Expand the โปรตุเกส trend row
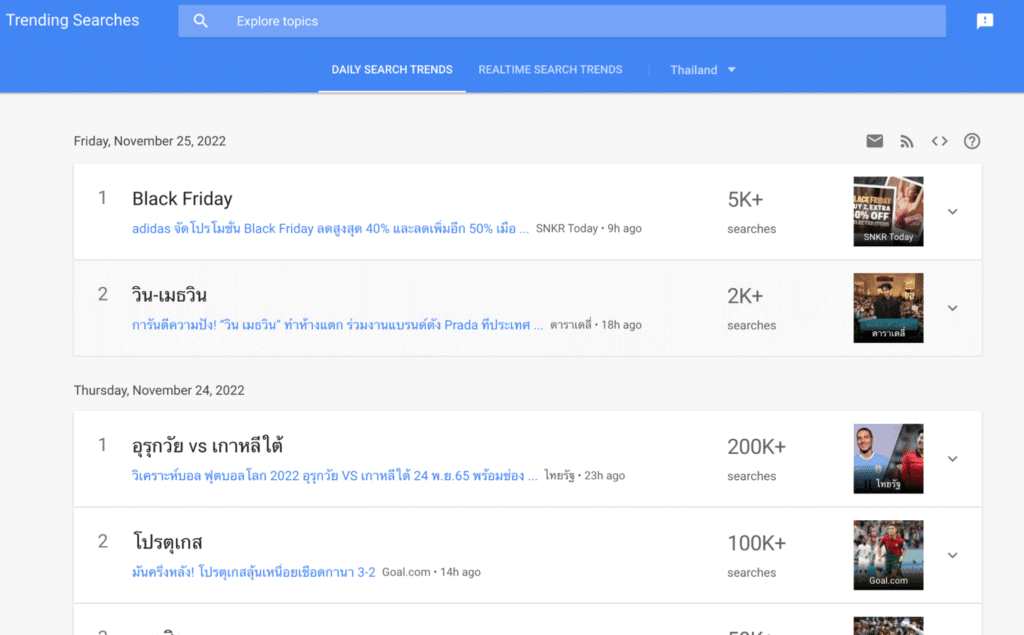This screenshot has width=1024, height=635. 952,555
